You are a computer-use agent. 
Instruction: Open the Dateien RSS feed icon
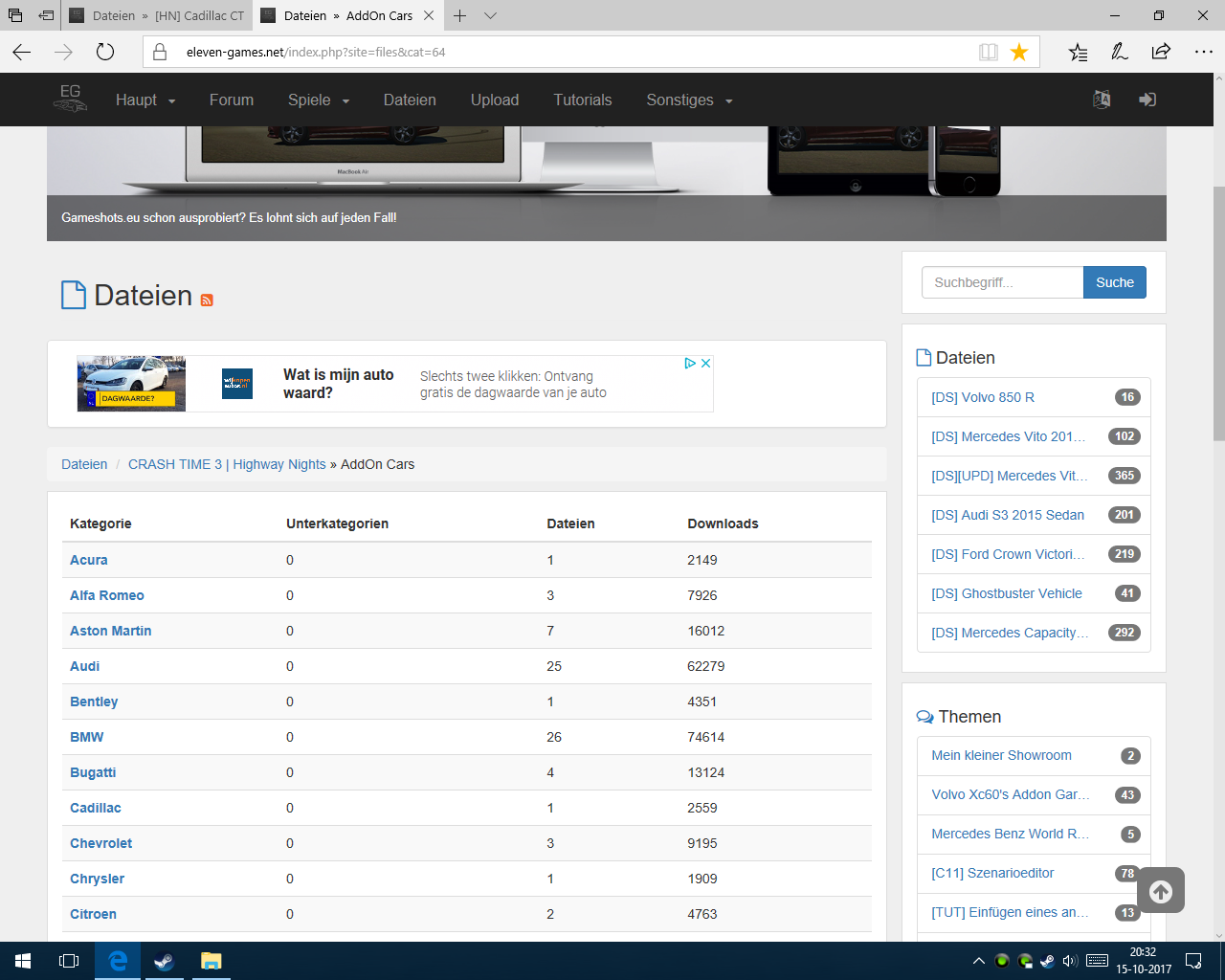point(207,300)
